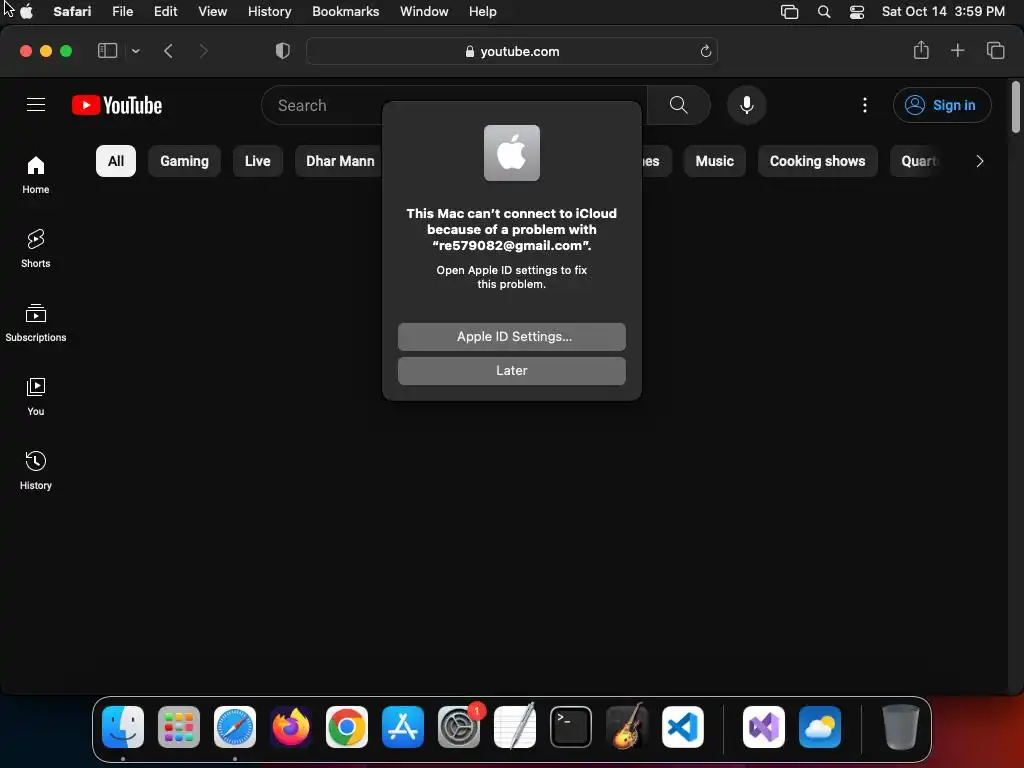Viewport: 1024px width, 768px height.
Task: Open the YouTube hamburger guide menu
Action: (36, 104)
